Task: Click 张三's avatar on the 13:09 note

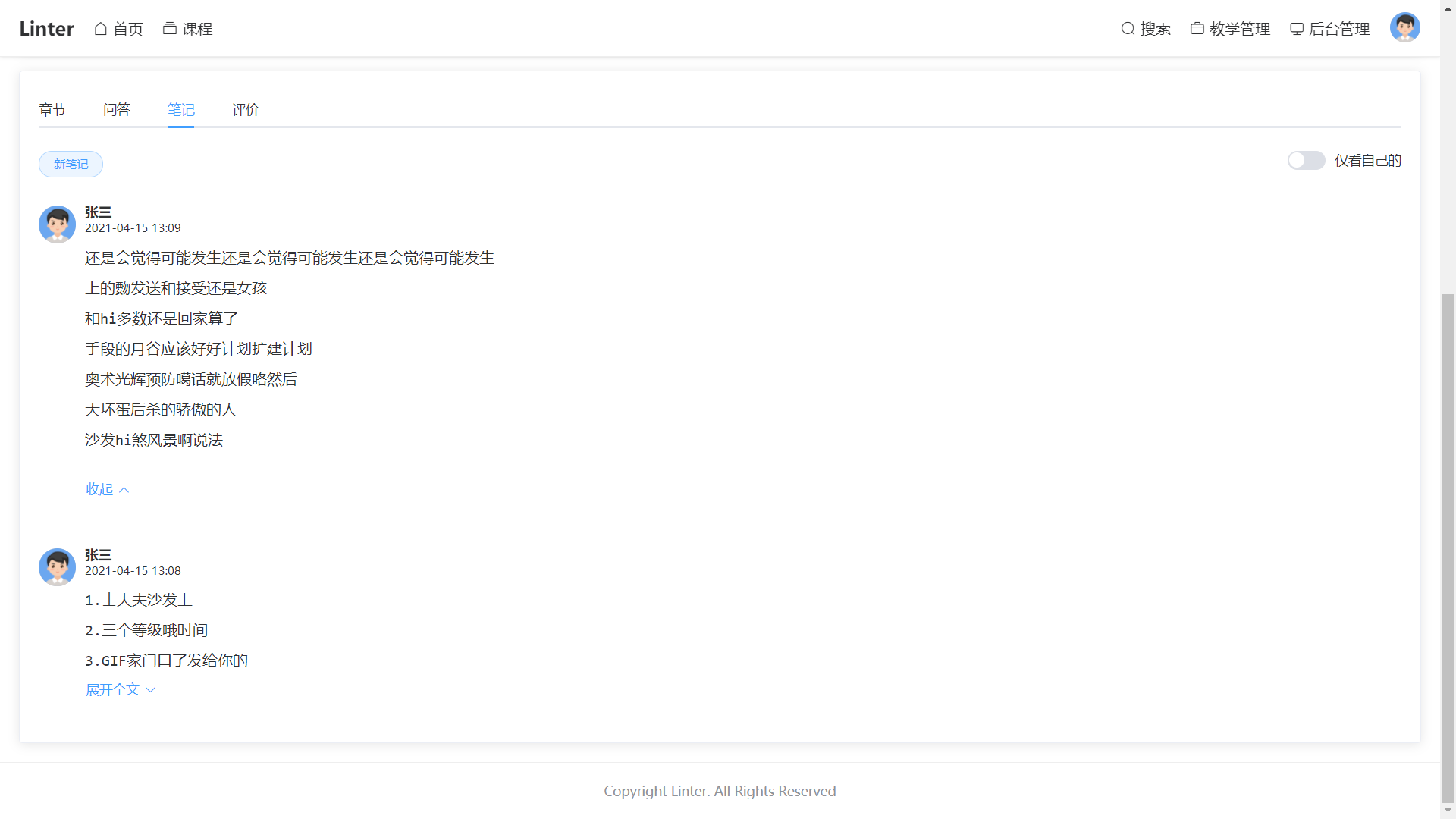Action: [57, 224]
